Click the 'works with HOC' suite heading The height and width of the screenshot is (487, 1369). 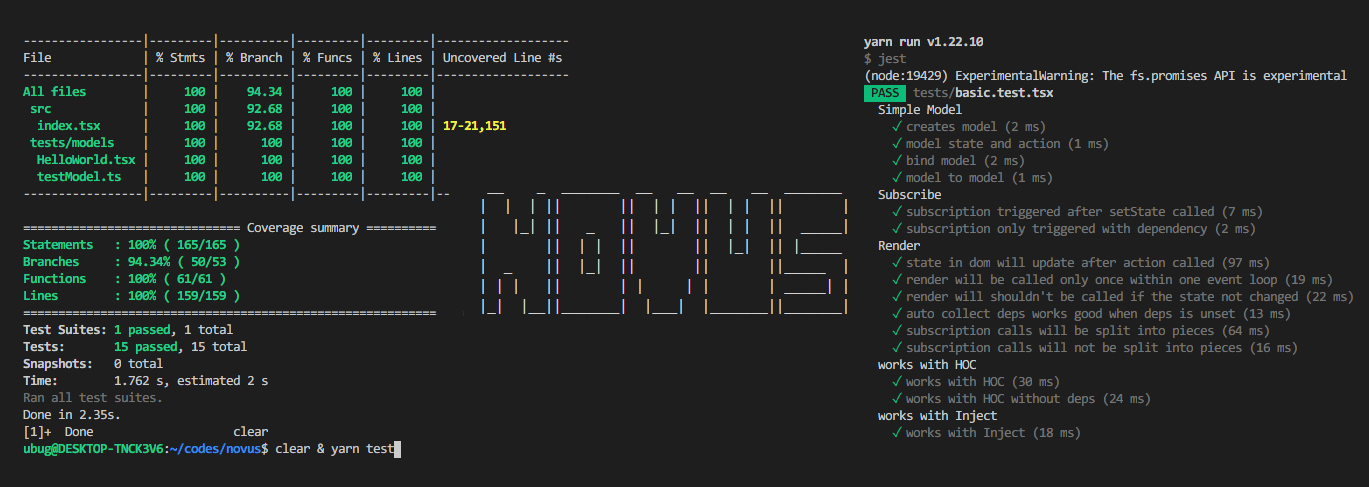tap(927, 365)
